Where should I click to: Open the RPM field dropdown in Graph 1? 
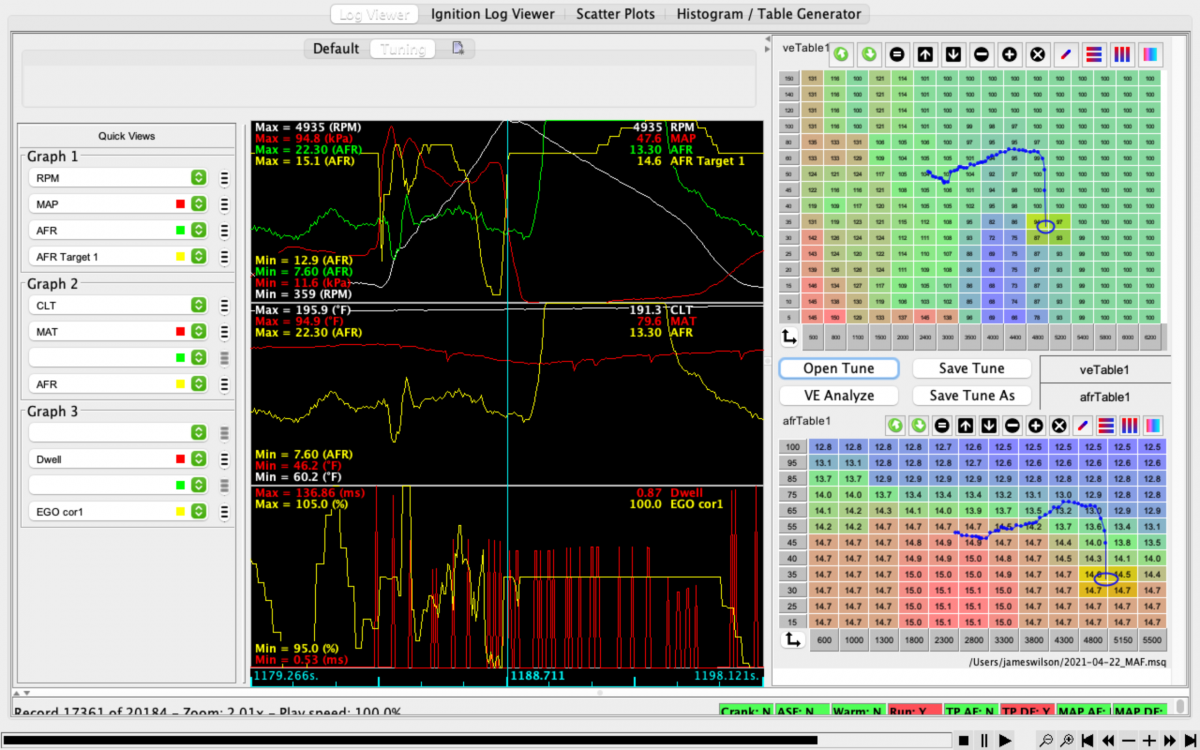click(198, 178)
